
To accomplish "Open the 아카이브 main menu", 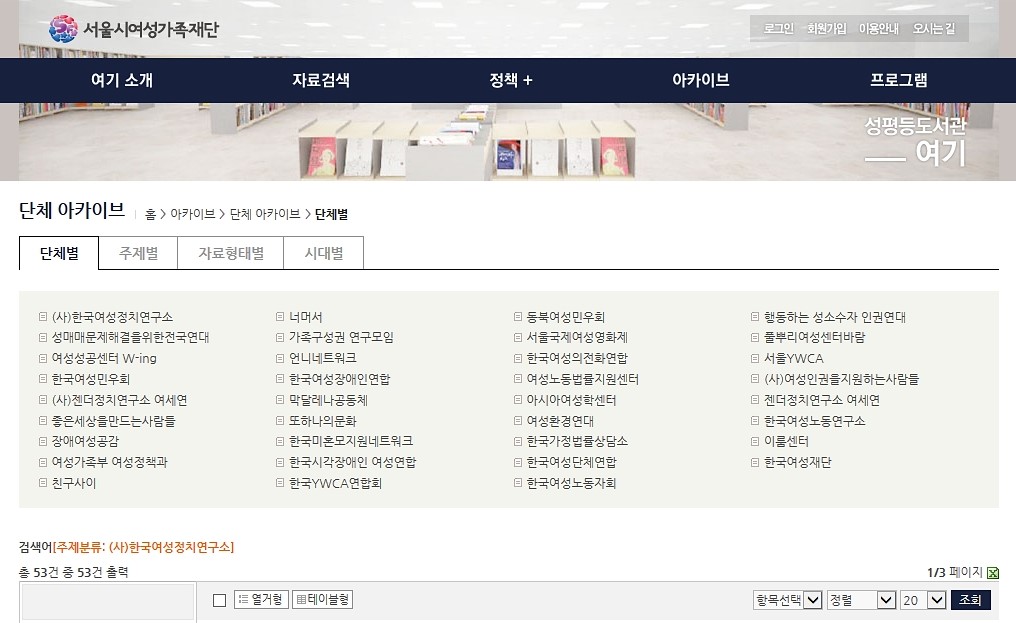I will [700, 80].
